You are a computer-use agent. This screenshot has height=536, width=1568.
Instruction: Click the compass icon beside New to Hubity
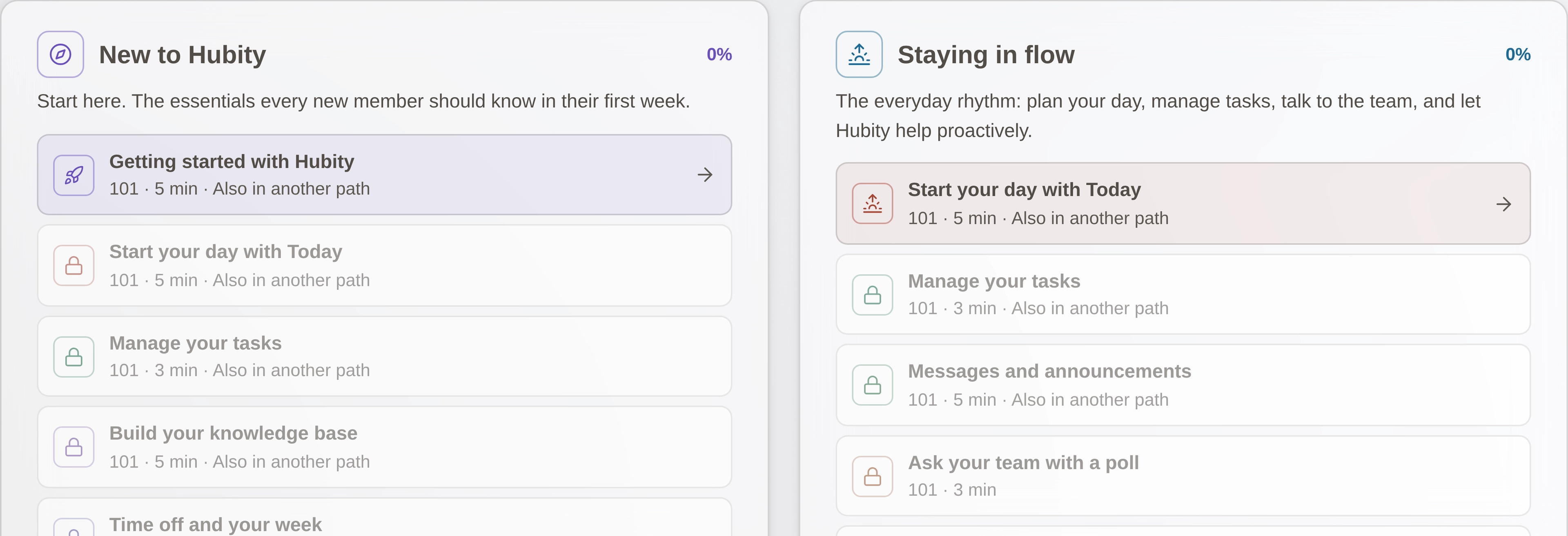[60, 54]
